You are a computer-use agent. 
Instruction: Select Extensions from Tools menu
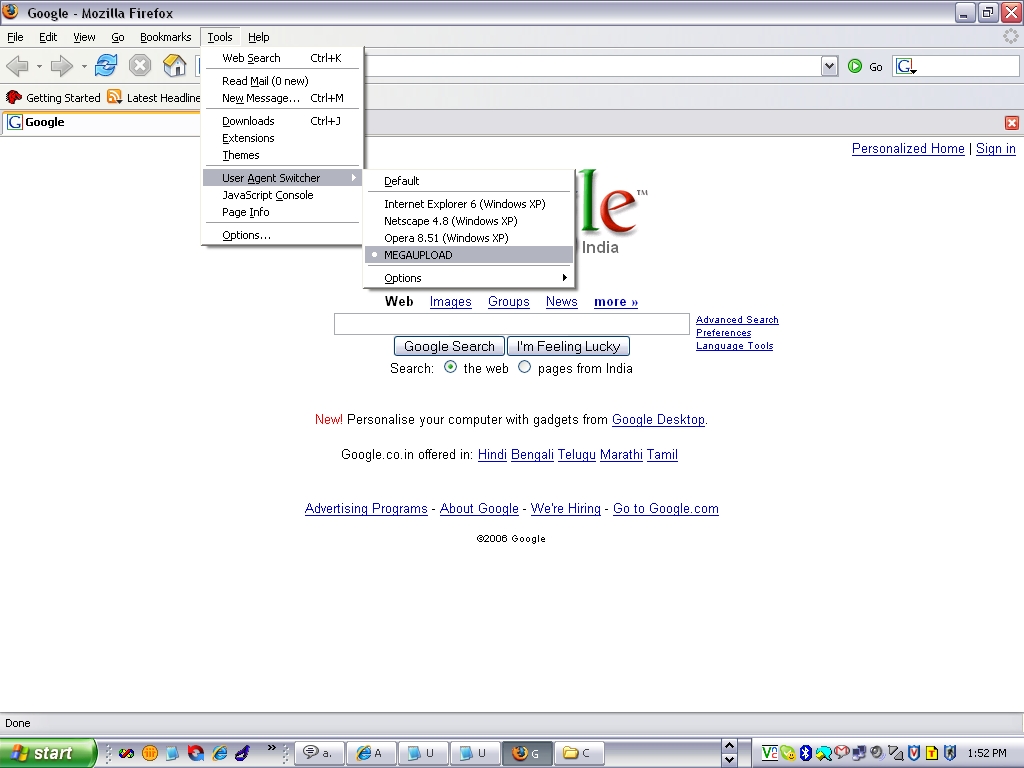pos(281,138)
